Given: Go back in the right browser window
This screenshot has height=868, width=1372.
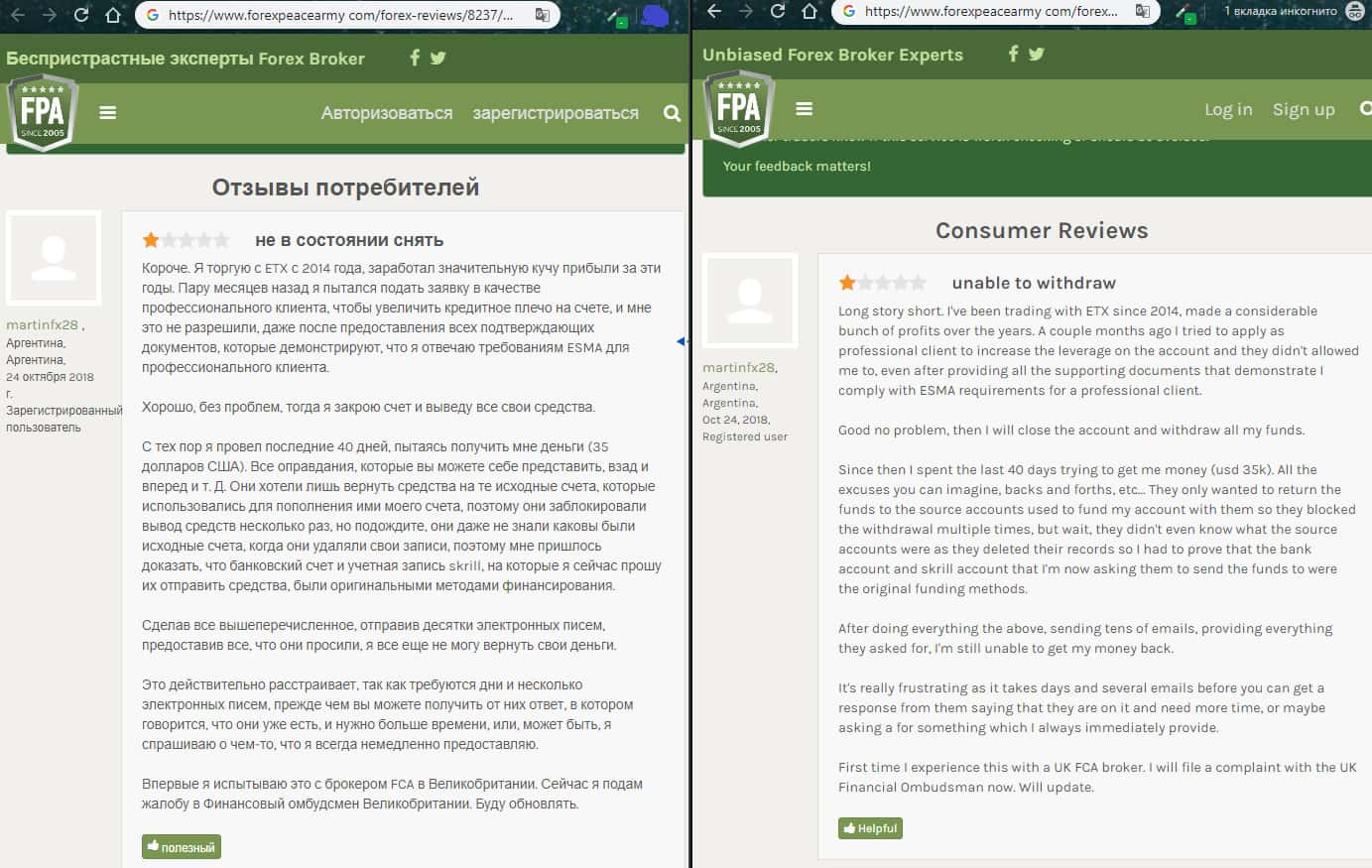Looking at the screenshot, I should [714, 11].
